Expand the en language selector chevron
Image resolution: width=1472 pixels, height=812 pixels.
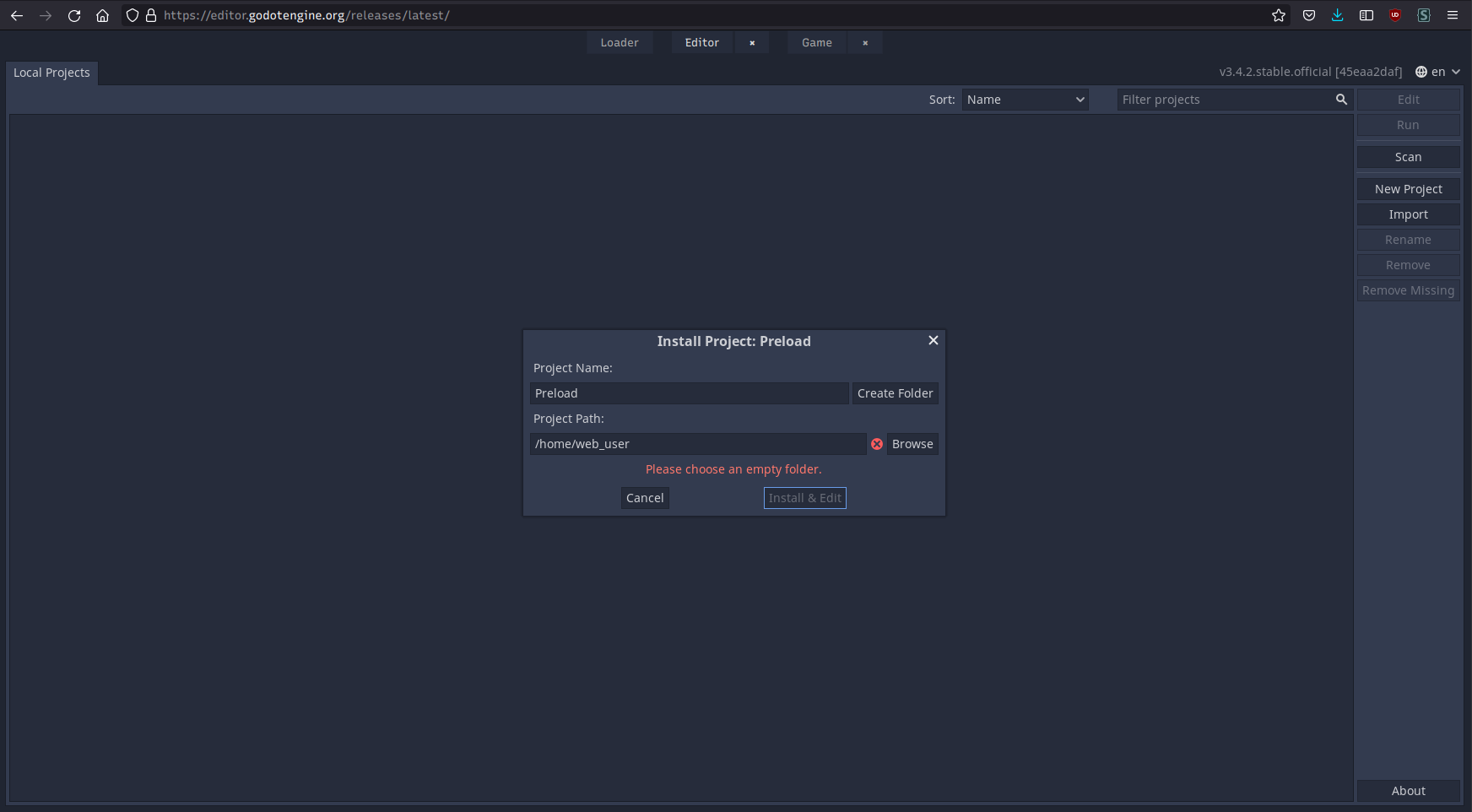pyautogui.click(x=1457, y=72)
